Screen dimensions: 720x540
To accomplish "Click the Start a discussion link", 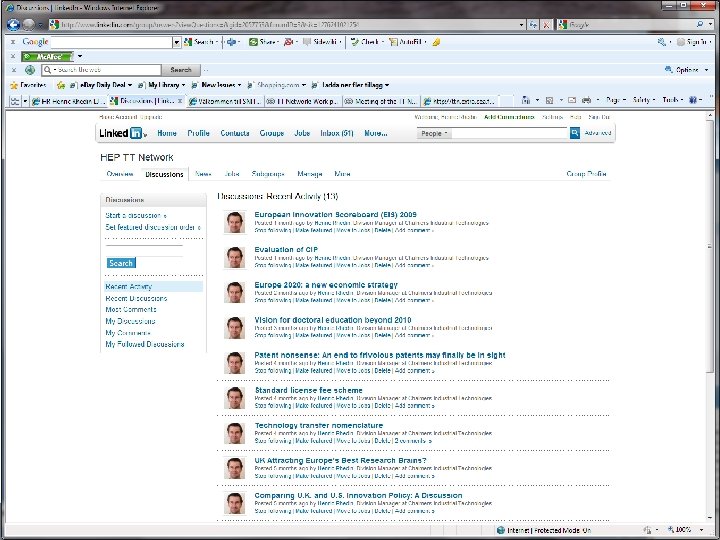I will 135,215.
